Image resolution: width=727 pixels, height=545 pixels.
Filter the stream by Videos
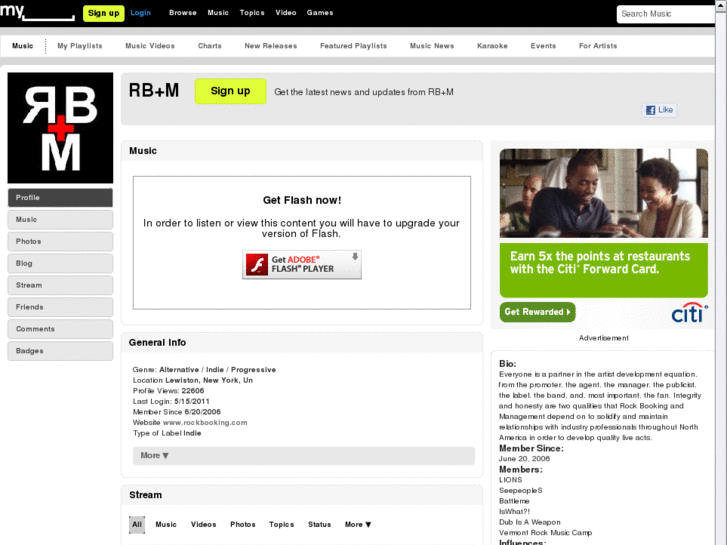tap(204, 525)
